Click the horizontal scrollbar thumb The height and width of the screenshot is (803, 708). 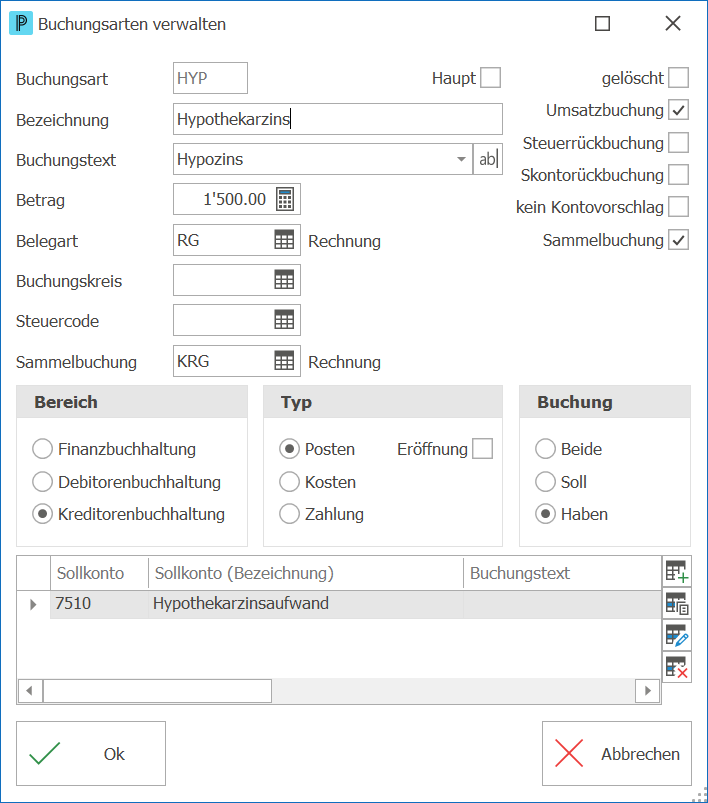click(x=157, y=691)
